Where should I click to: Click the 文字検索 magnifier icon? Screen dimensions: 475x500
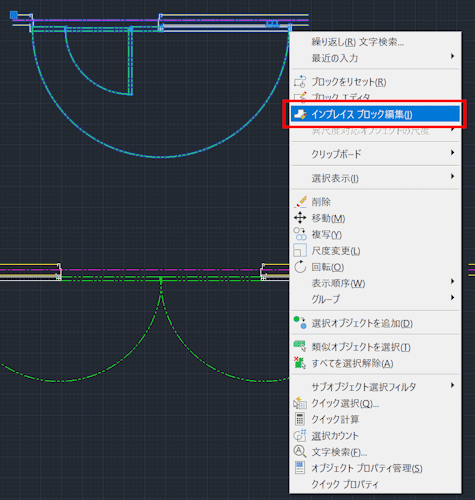point(300,452)
